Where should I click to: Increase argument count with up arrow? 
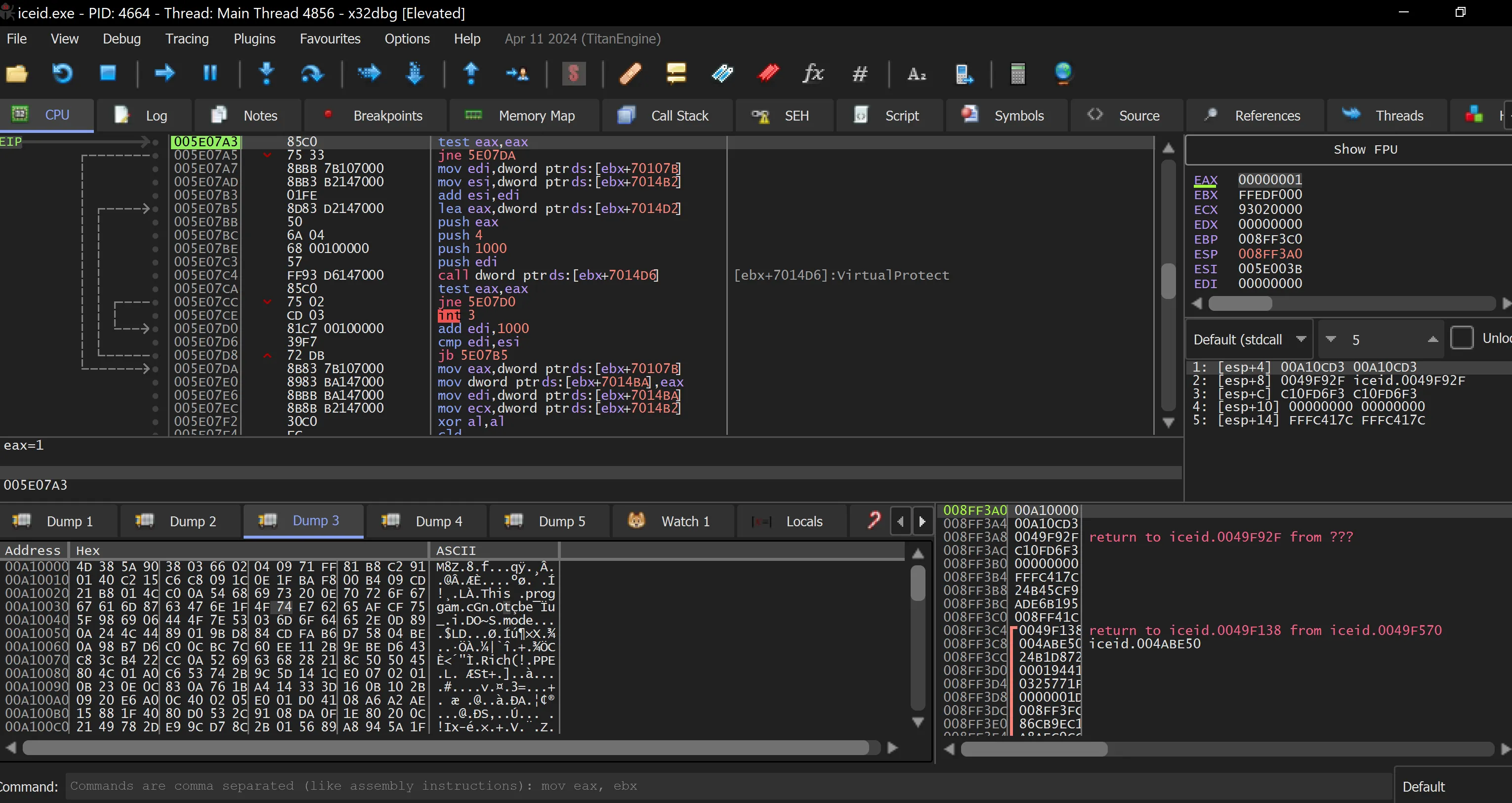click(x=1433, y=339)
